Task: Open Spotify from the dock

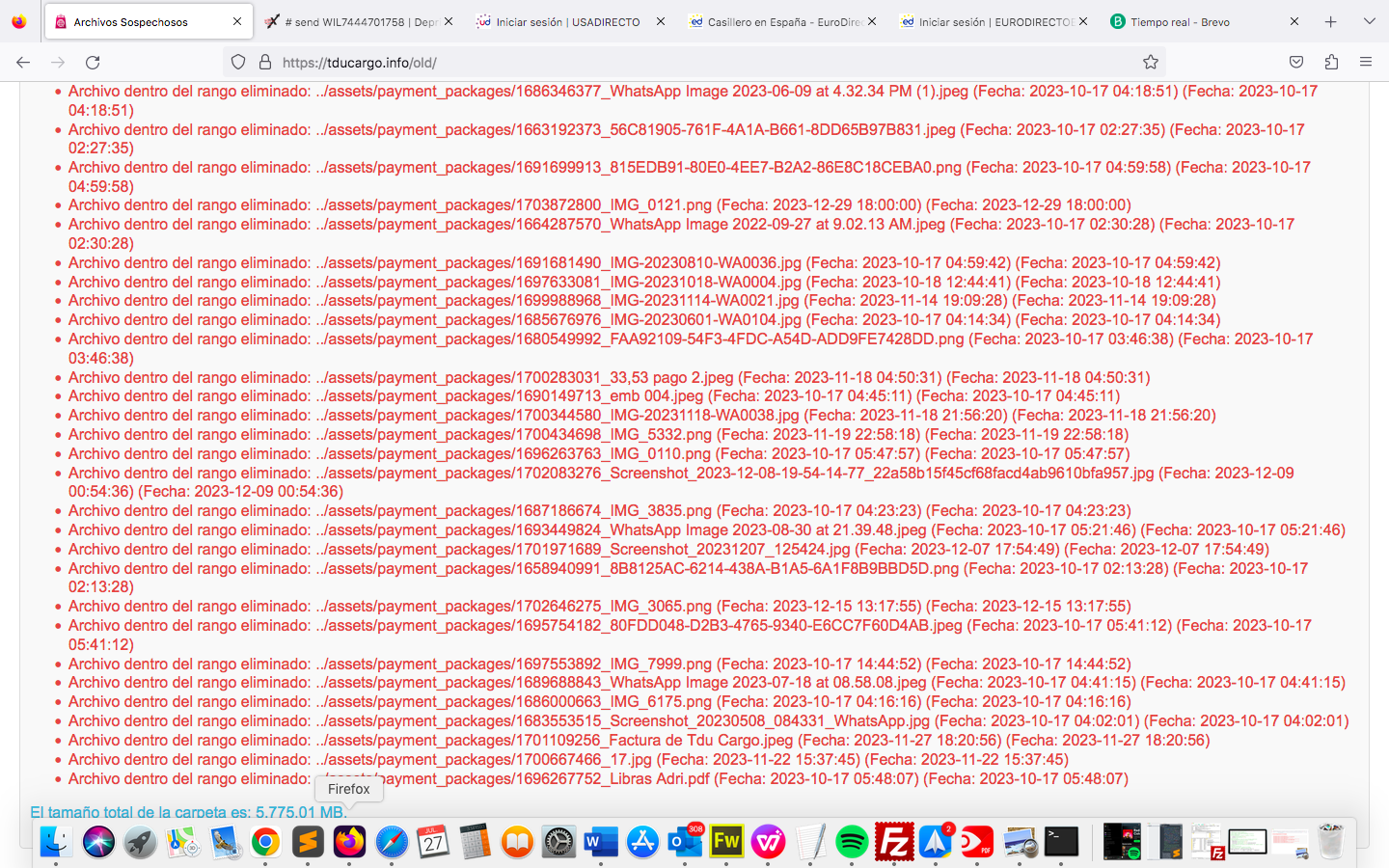Action: click(x=852, y=842)
